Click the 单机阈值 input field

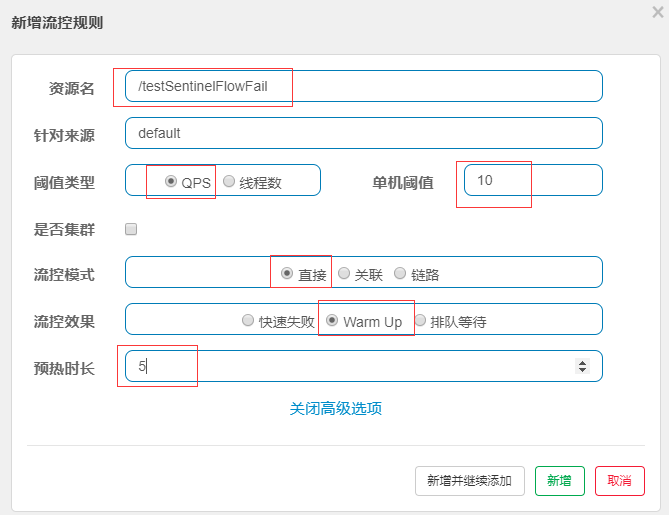tap(533, 180)
